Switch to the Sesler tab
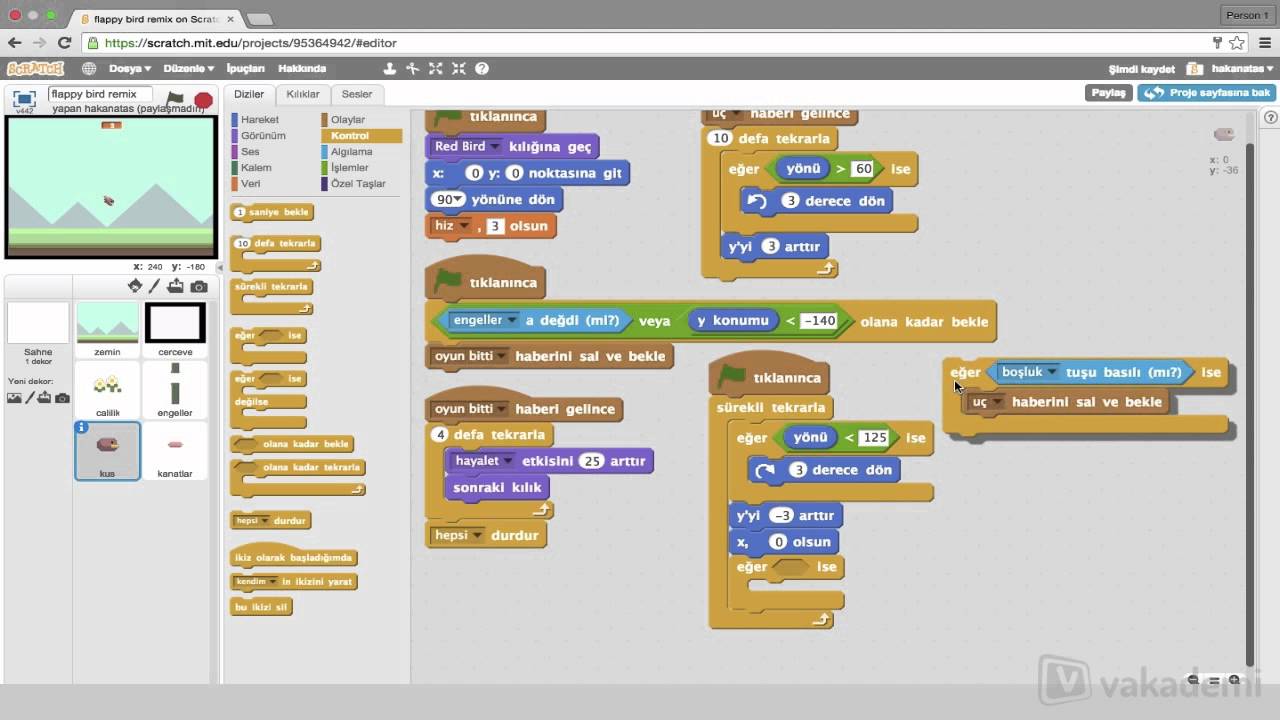Screen dimensions: 1280x720 (x=357, y=94)
